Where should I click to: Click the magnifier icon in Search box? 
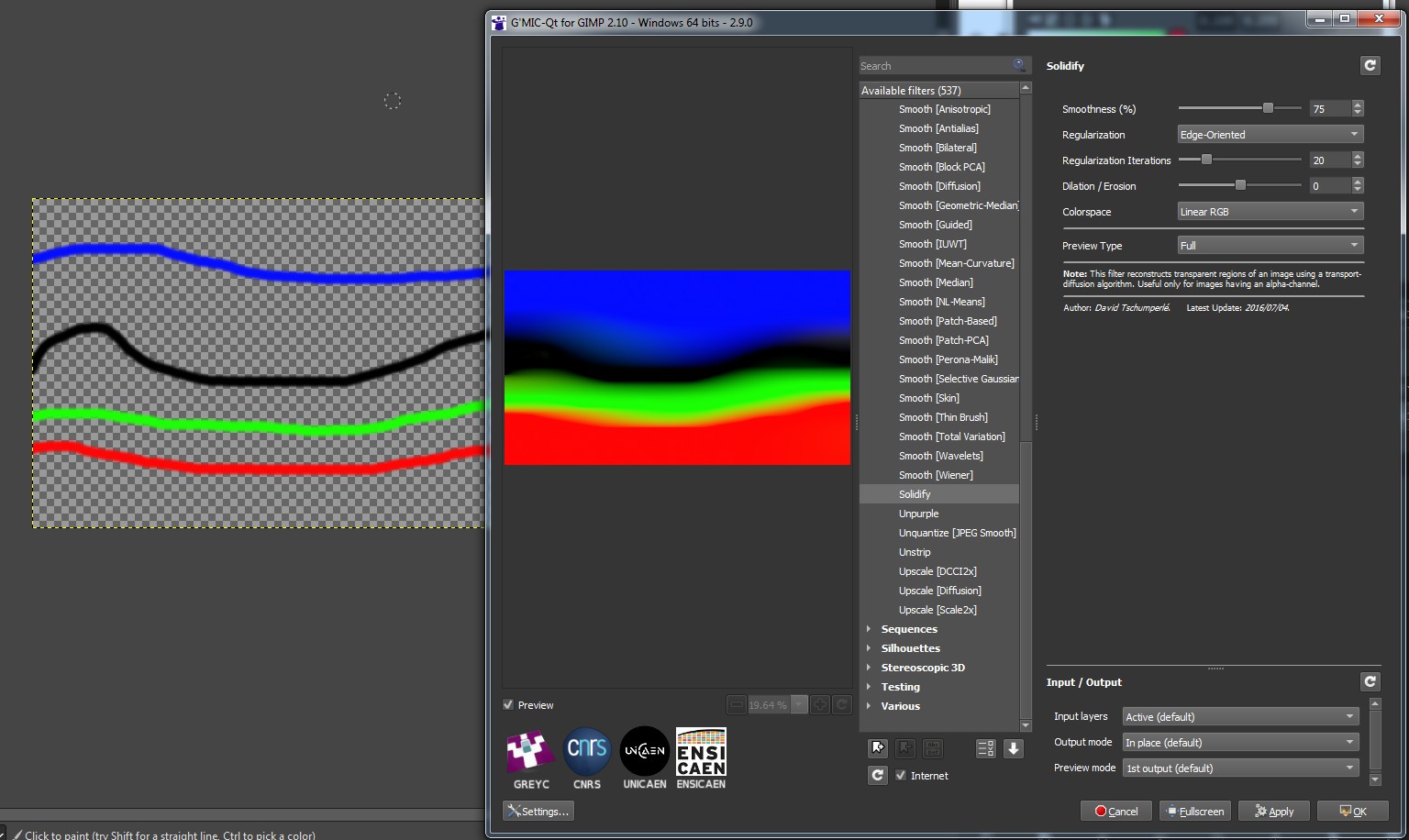pyautogui.click(x=1018, y=65)
